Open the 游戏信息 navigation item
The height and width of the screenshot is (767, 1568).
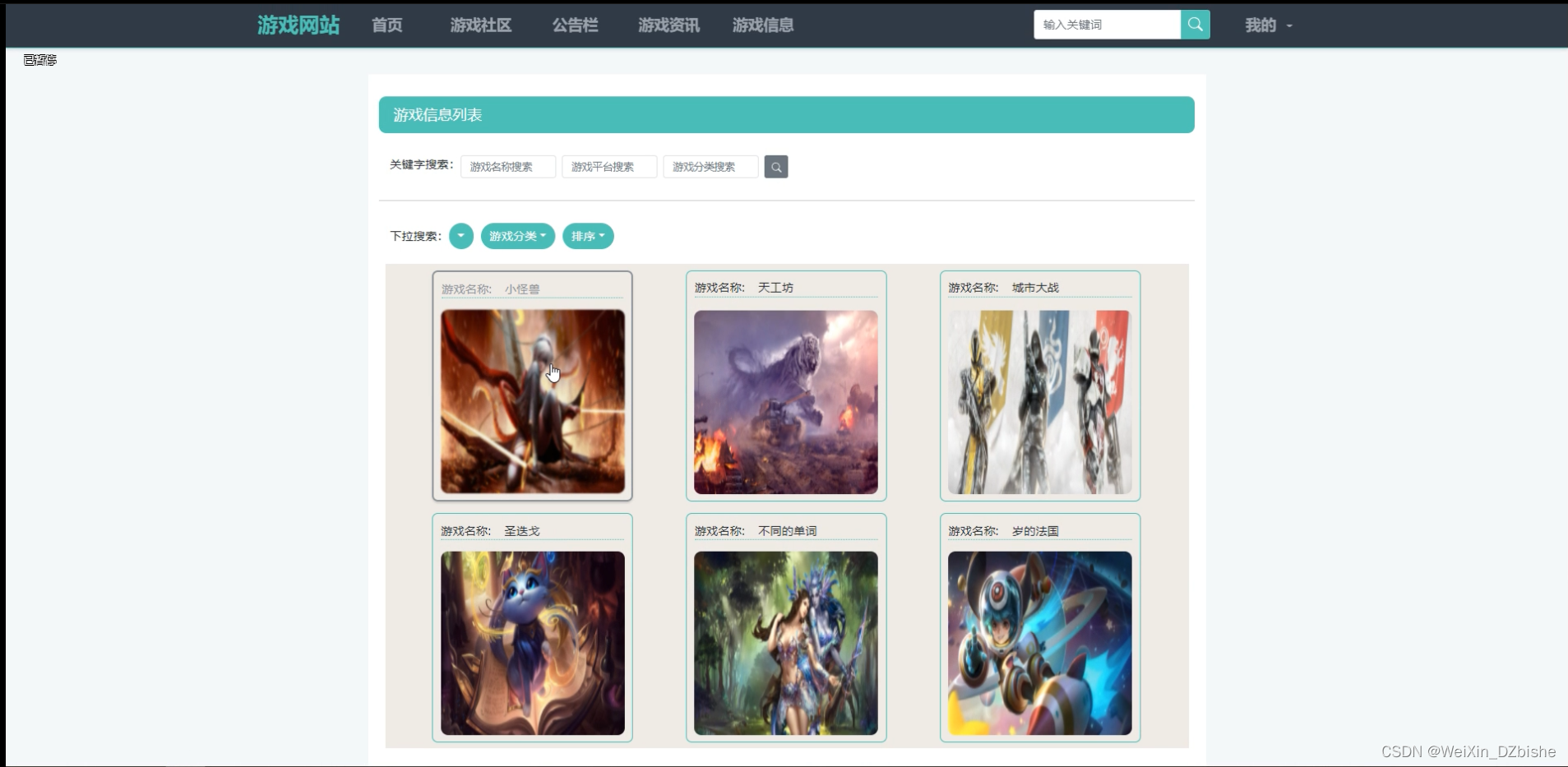tap(763, 25)
